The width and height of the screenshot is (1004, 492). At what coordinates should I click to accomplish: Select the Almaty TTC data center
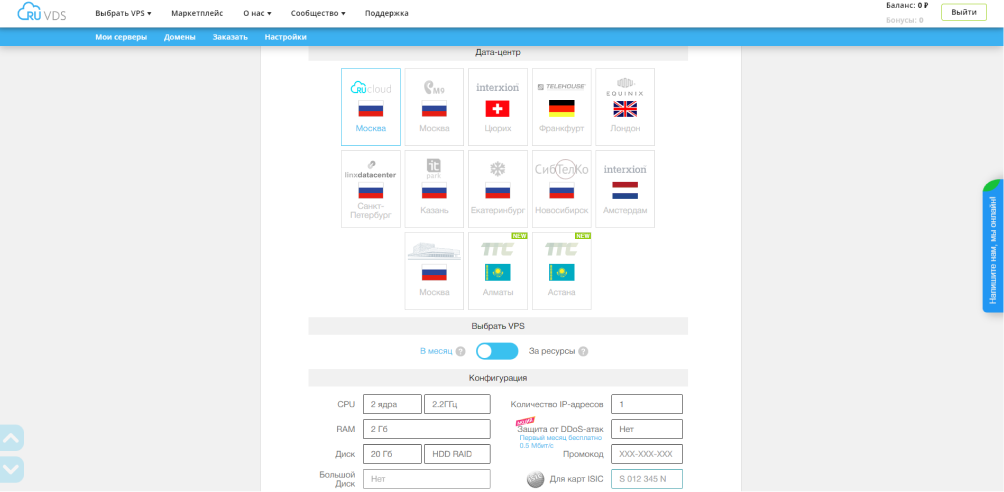[497, 271]
